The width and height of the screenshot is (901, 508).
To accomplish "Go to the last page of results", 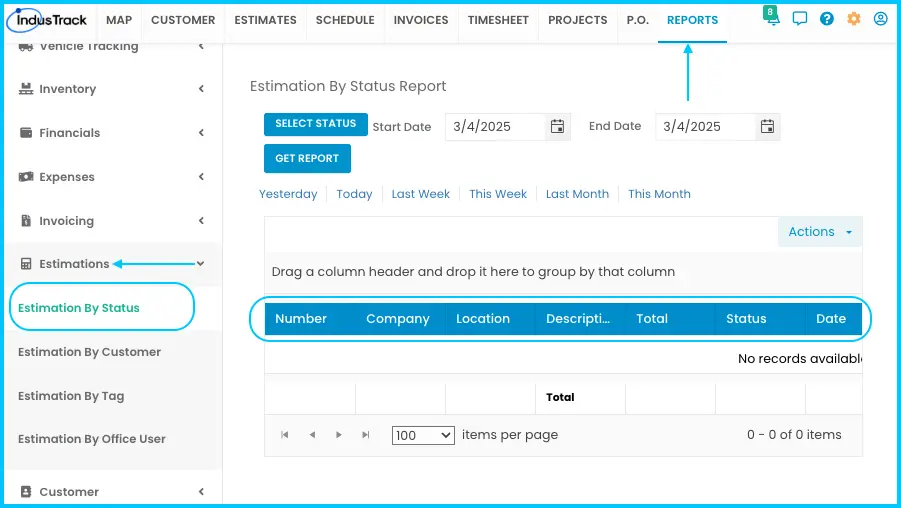I will pos(365,435).
